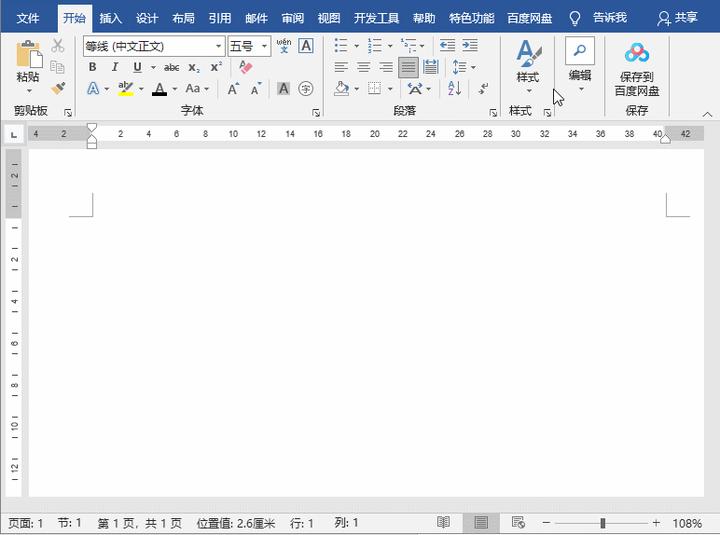Switch to the 插入 Insert tab
Screen dimensions: 720x535
pos(111,18)
